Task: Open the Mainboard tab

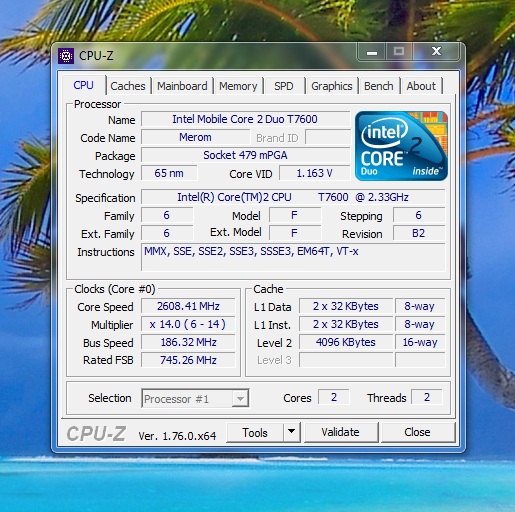Action: [182, 86]
